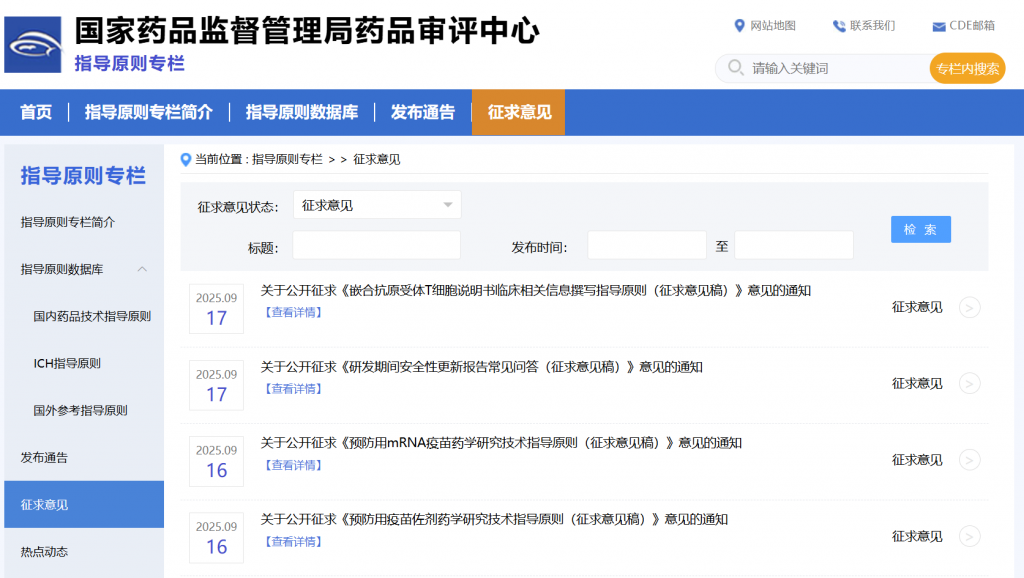This screenshot has width=1024, height=578.
Task: Click 征求意见 status of 嵌合抗原受体T细胞 row
Action: click(x=917, y=307)
